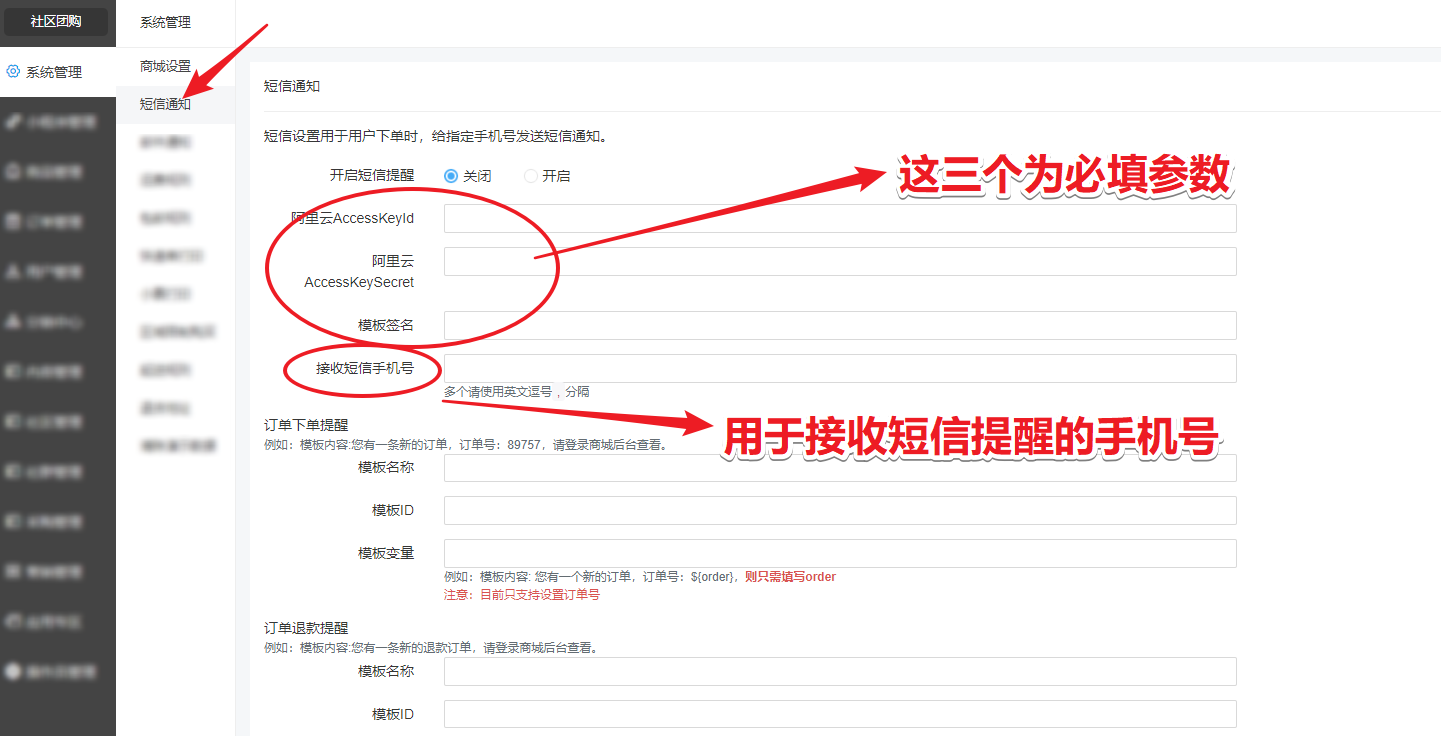This screenshot has height=736, width=1441.
Task: Click the hint 多个请使用英文逗号，分隔
Action: point(517,392)
